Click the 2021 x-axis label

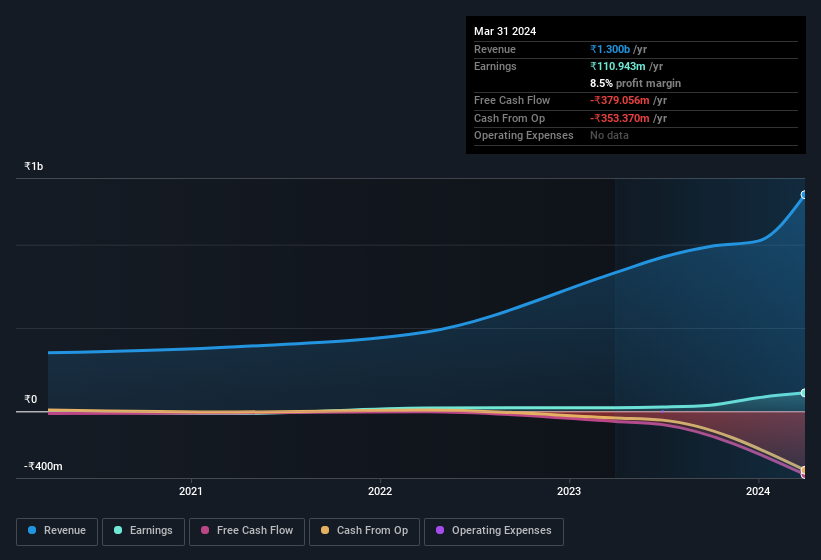(x=191, y=491)
